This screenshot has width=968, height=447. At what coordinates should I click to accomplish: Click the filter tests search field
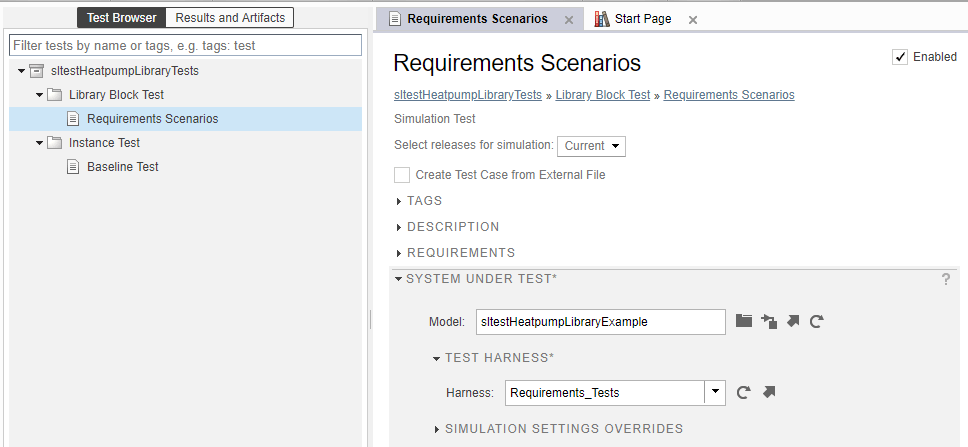(186, 46)
